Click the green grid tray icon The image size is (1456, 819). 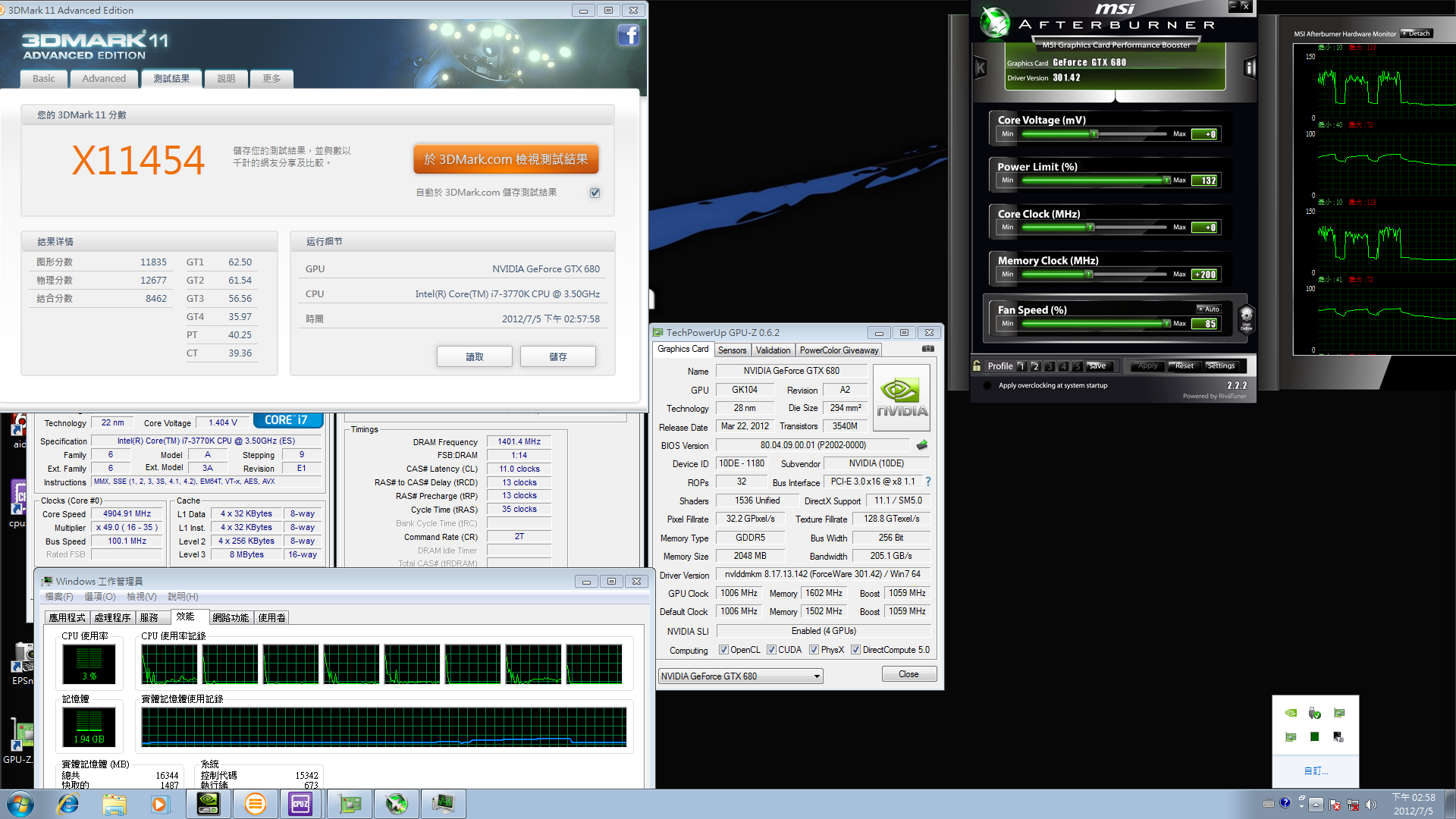click(1315, 736)
